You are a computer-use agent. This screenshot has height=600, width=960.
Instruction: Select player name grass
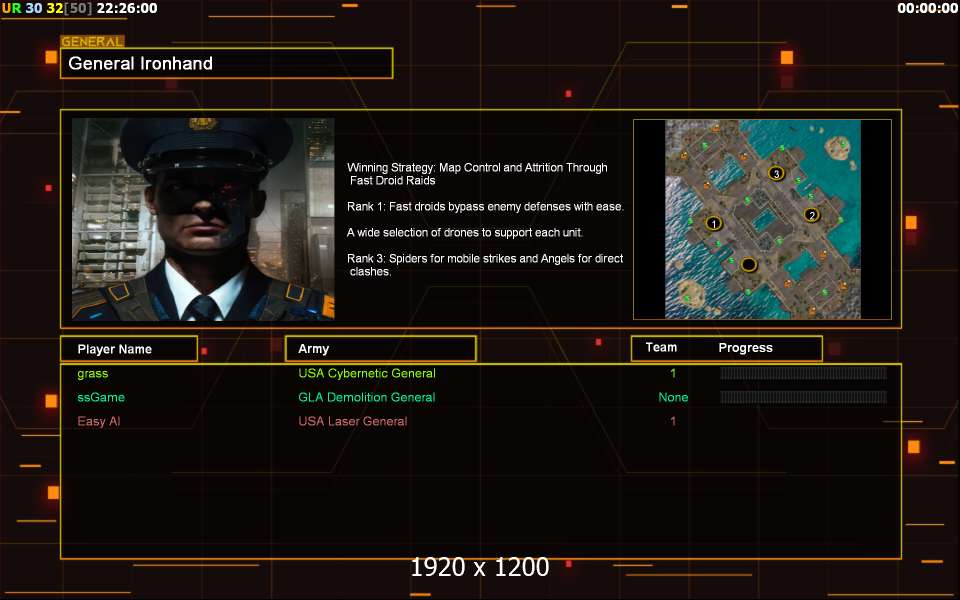[92, 373]
